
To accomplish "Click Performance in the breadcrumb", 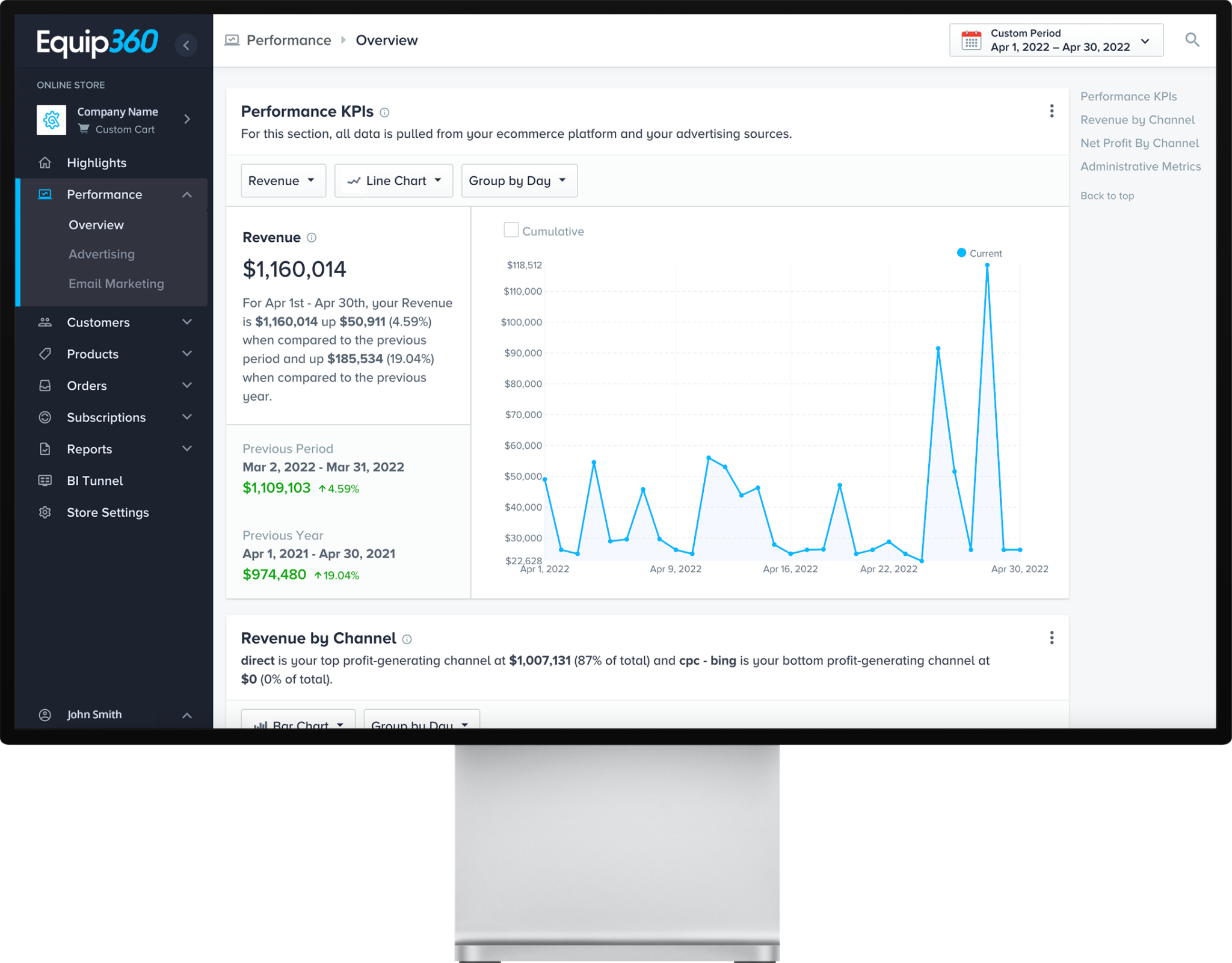I will point(288,40).
